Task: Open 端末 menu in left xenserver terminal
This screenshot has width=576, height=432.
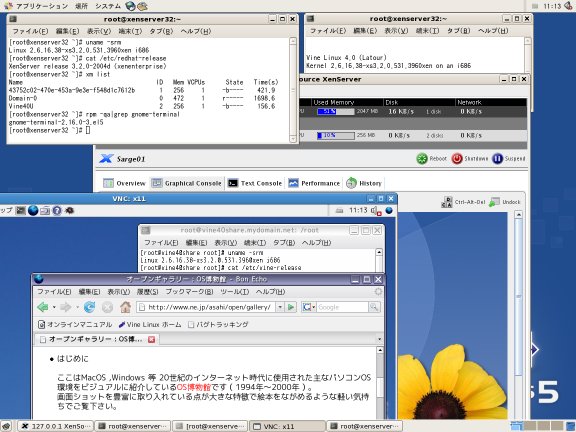Action: point(130,32)
